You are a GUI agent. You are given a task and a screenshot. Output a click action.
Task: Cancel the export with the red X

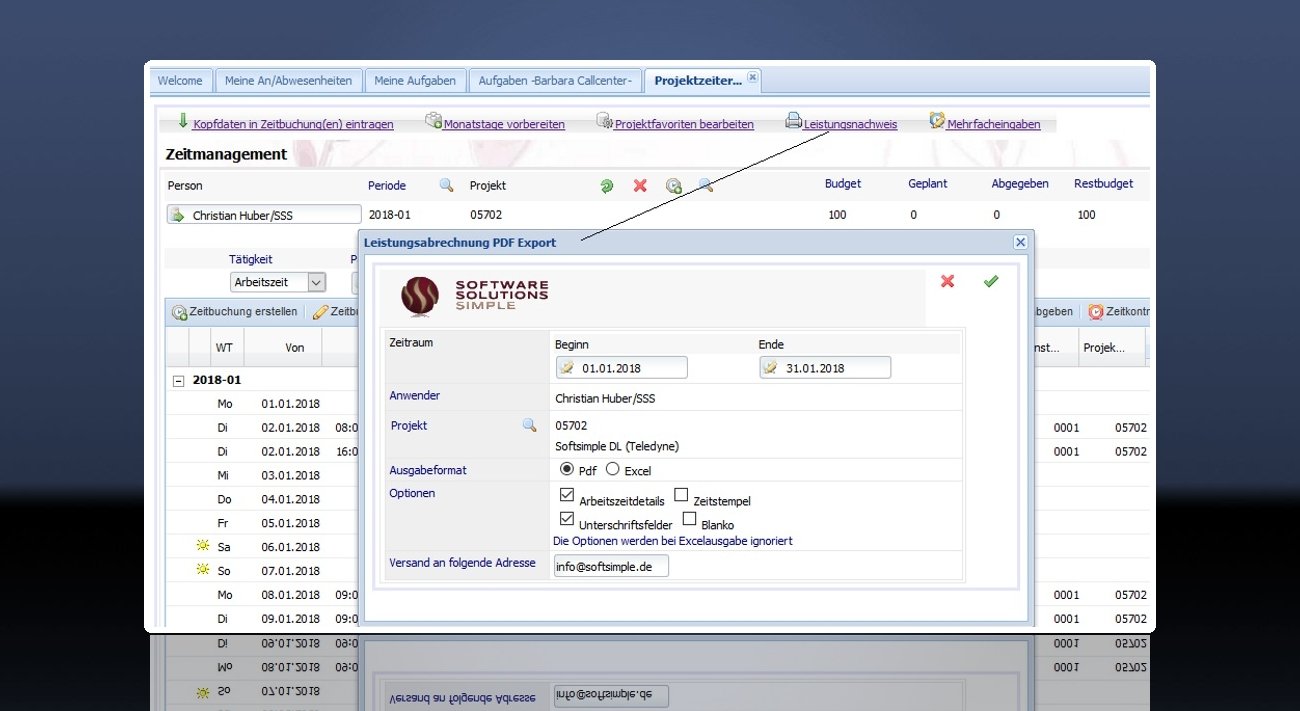[x=947, y=282]
